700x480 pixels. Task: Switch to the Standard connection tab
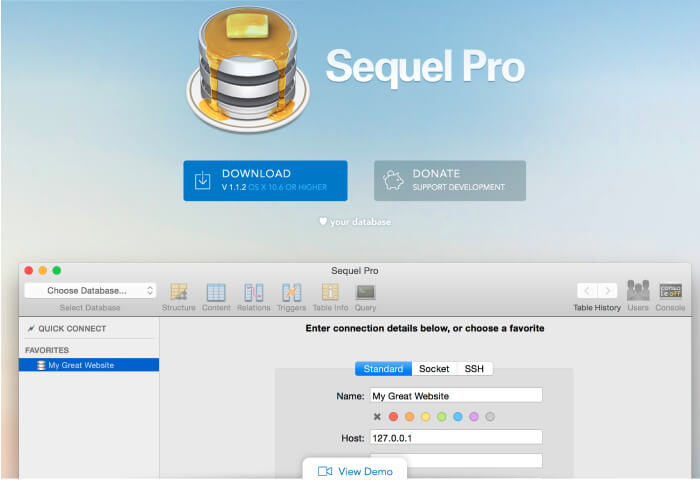(383, 369)
